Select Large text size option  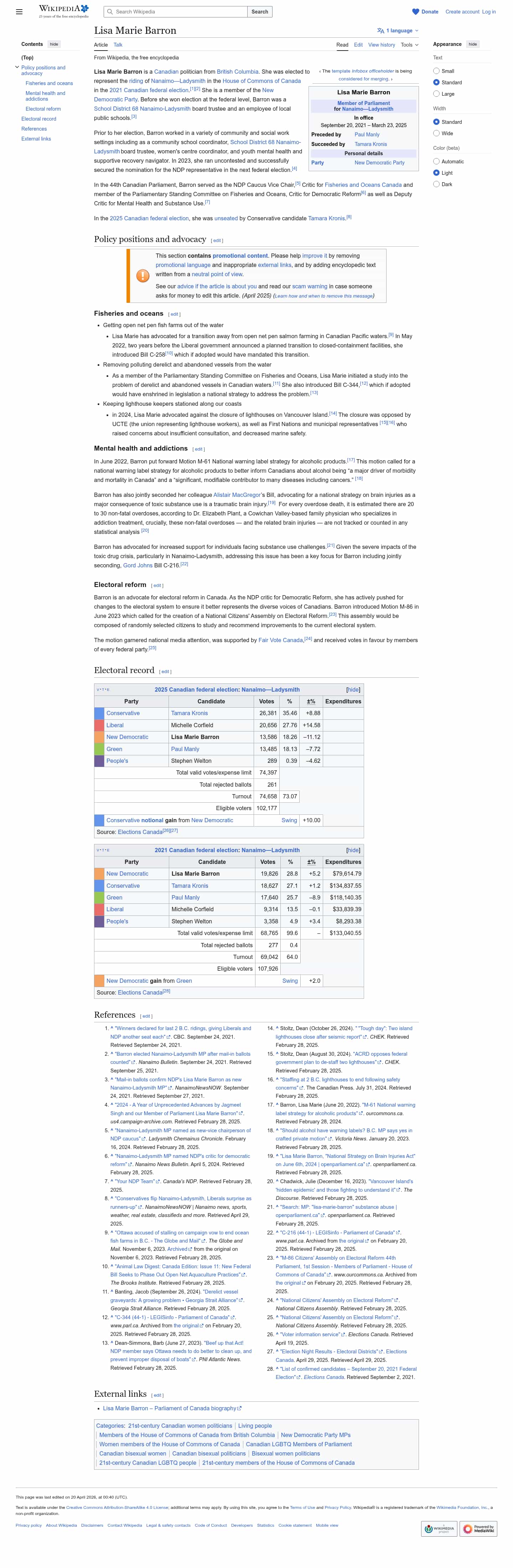[436, 94]
